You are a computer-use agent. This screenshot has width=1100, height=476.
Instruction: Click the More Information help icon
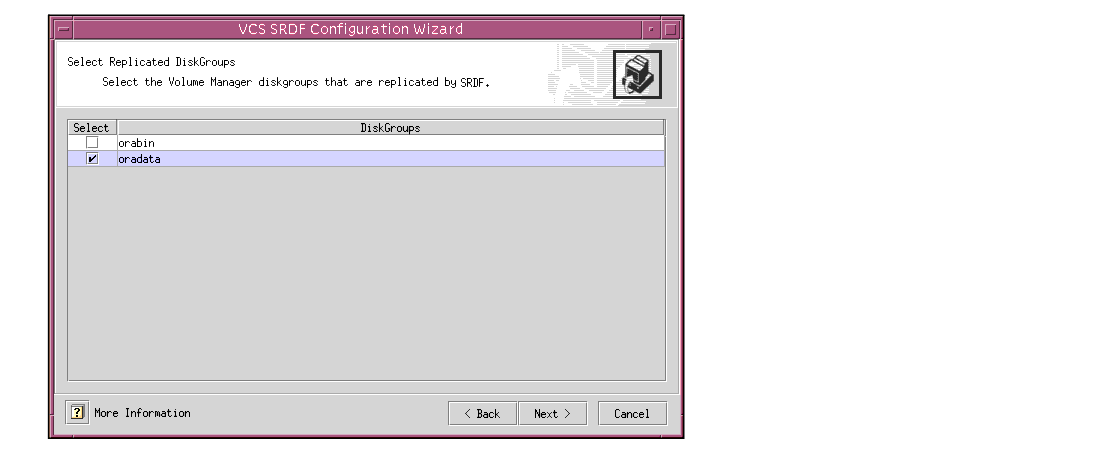tap(77, 412)
